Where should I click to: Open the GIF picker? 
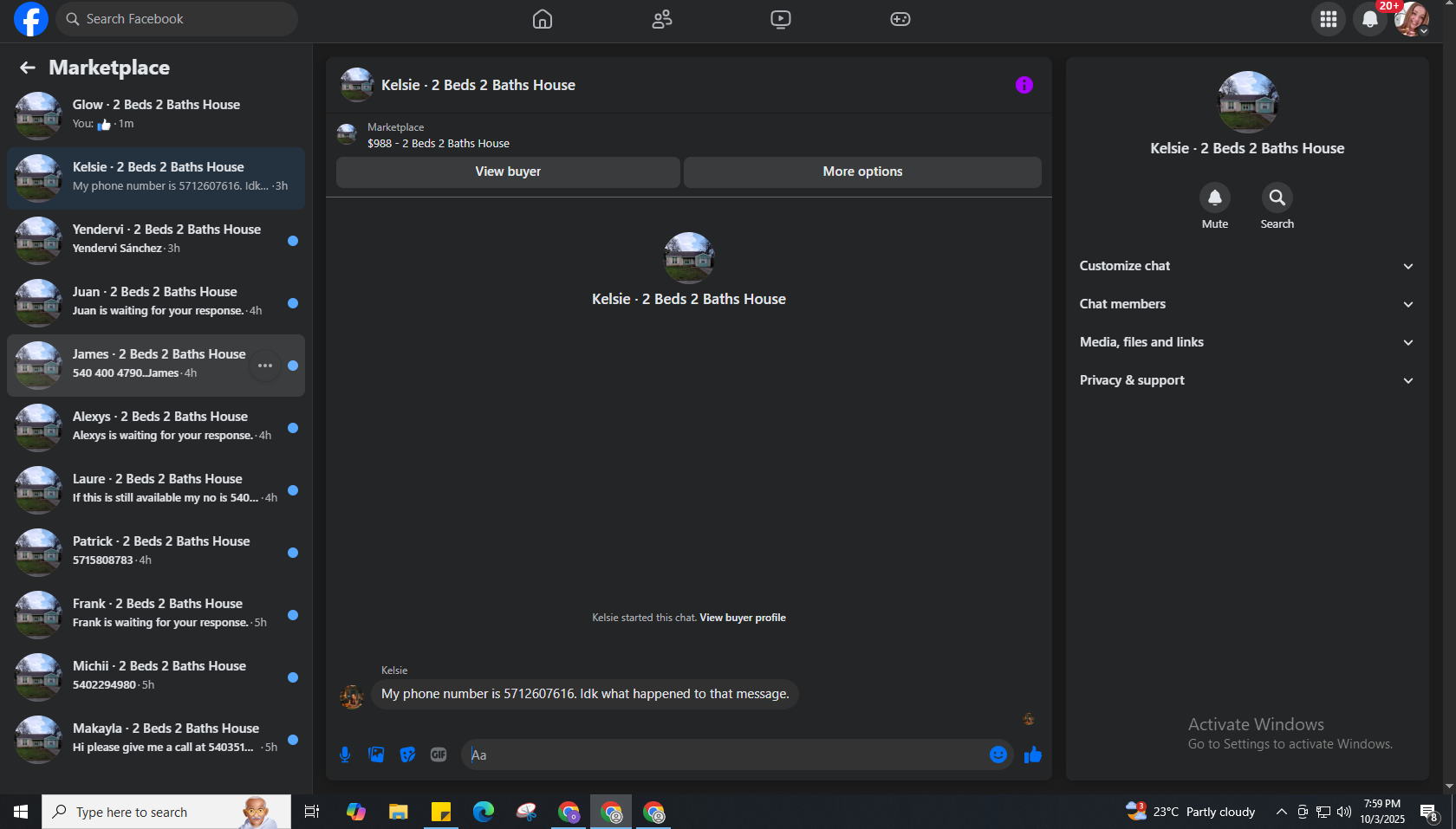(439, 755)
